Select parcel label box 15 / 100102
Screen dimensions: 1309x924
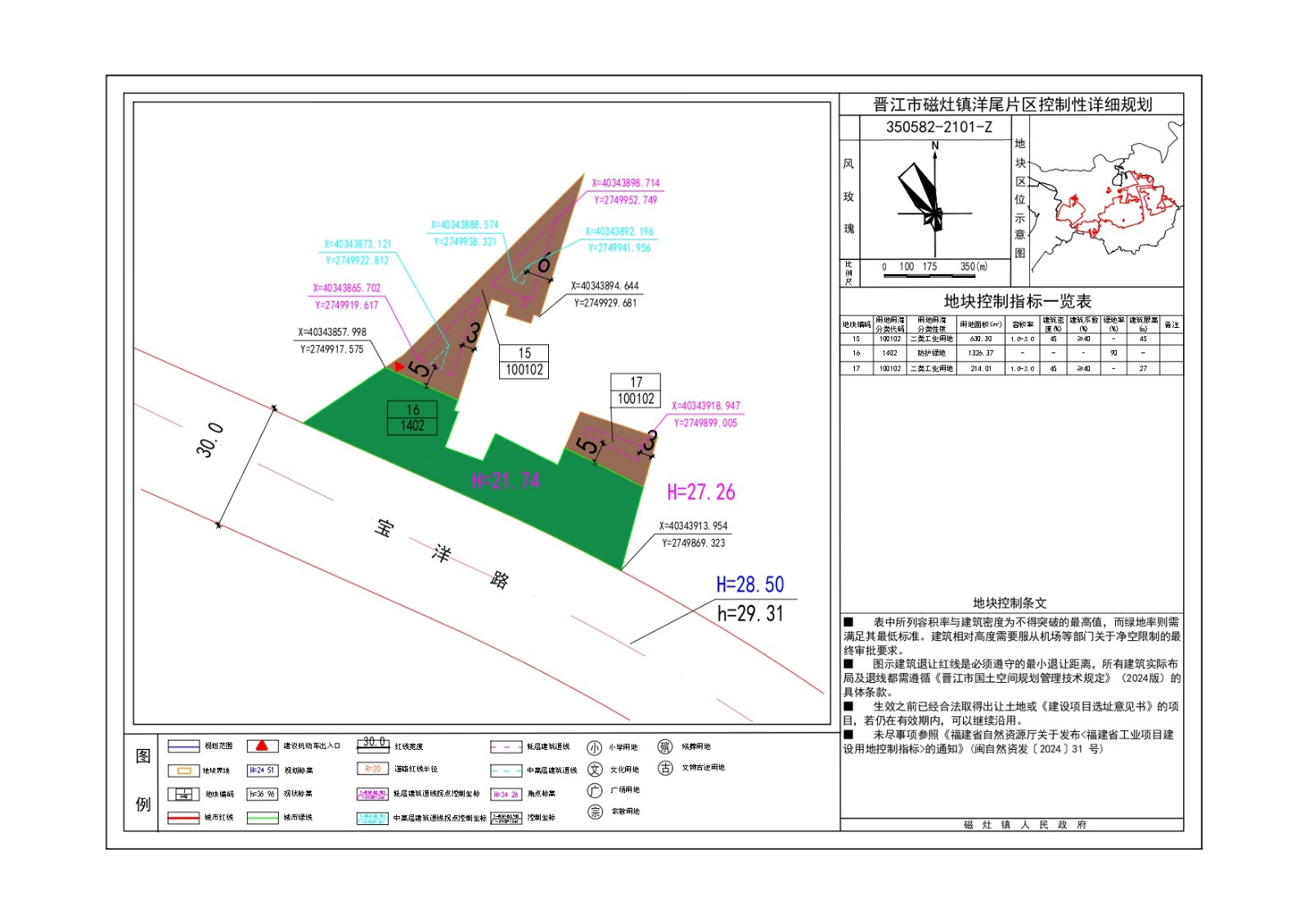coord(524,361)
